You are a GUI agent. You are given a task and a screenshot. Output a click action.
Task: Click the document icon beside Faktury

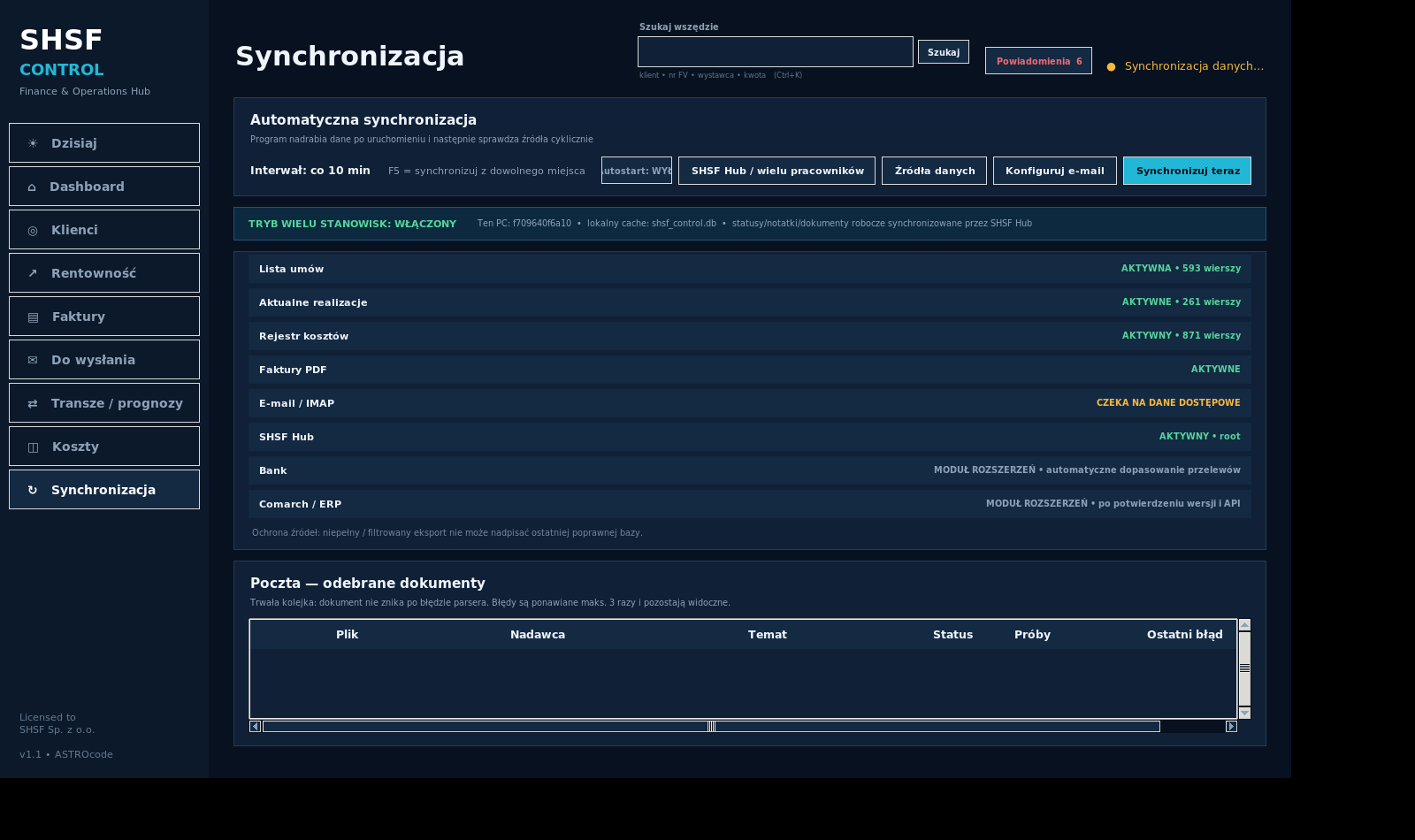(x=33, y=317)
